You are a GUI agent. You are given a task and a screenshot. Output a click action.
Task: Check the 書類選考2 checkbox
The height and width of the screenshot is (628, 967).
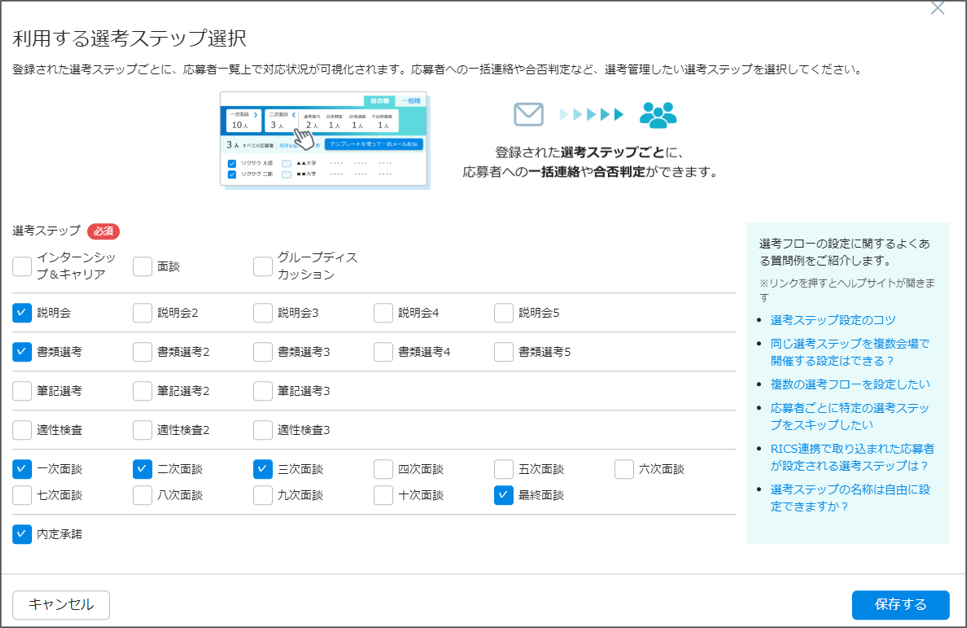point(142,352)
